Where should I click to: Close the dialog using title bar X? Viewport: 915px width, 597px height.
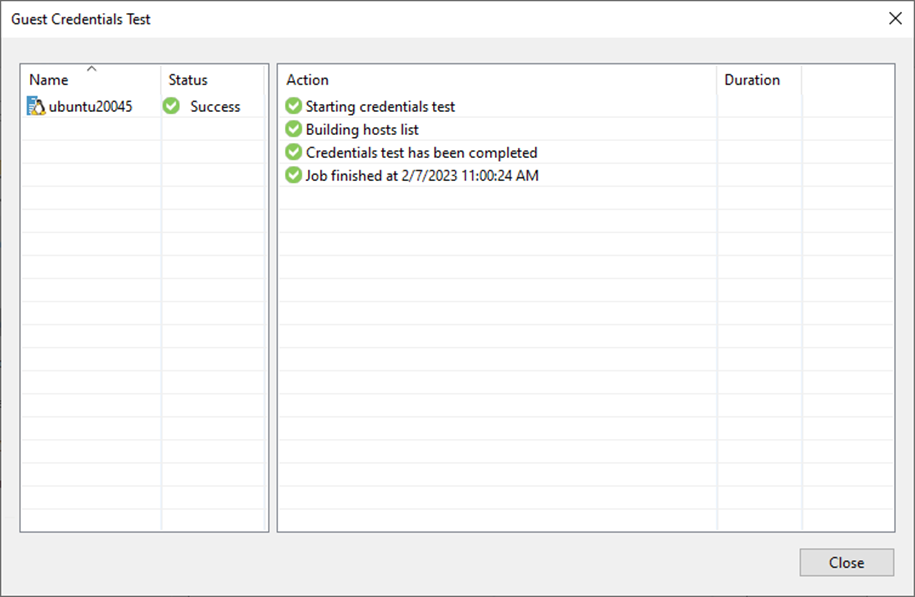coord(894,18)
